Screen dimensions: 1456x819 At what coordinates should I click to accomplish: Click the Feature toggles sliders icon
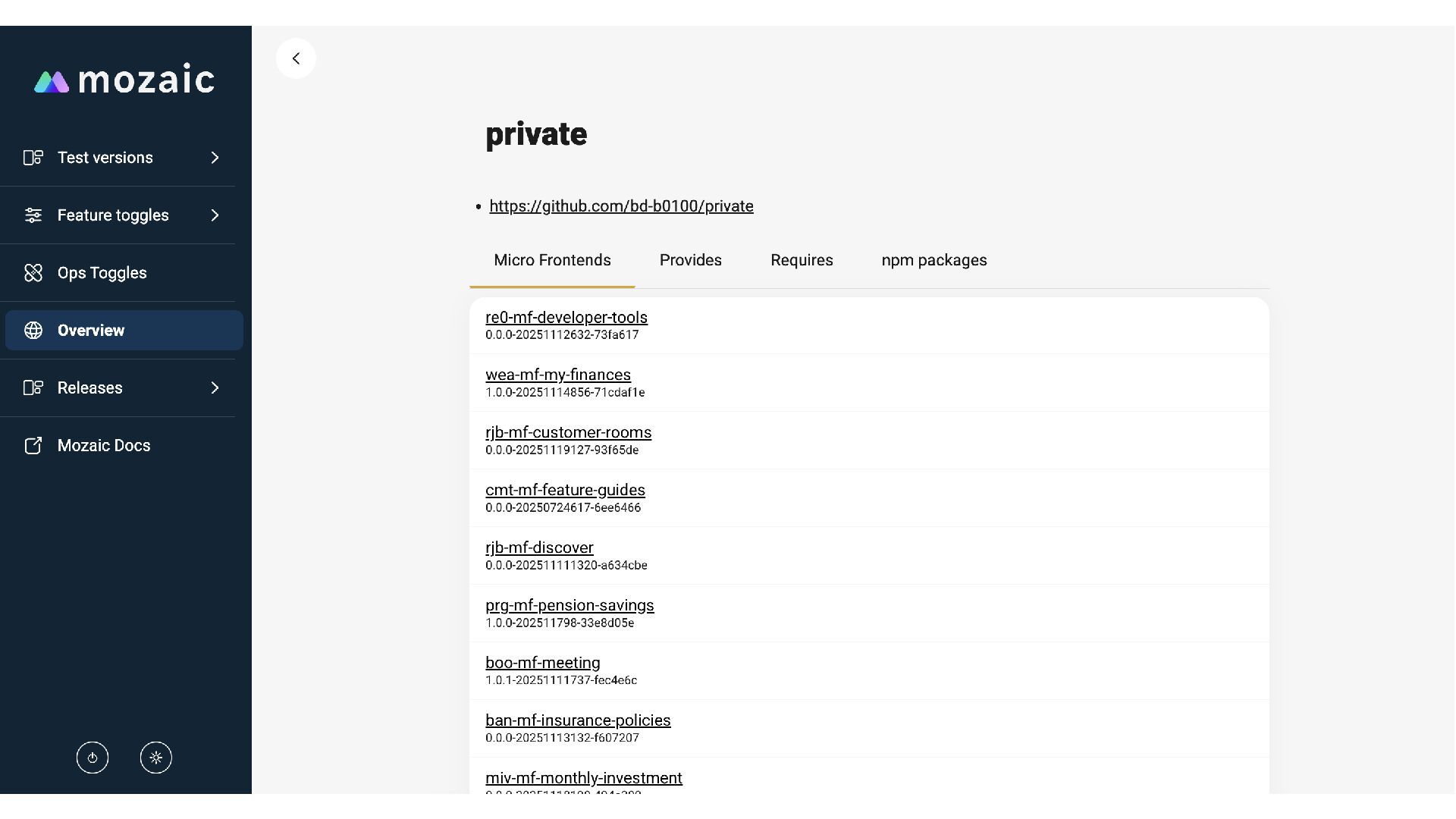(33, 215)
